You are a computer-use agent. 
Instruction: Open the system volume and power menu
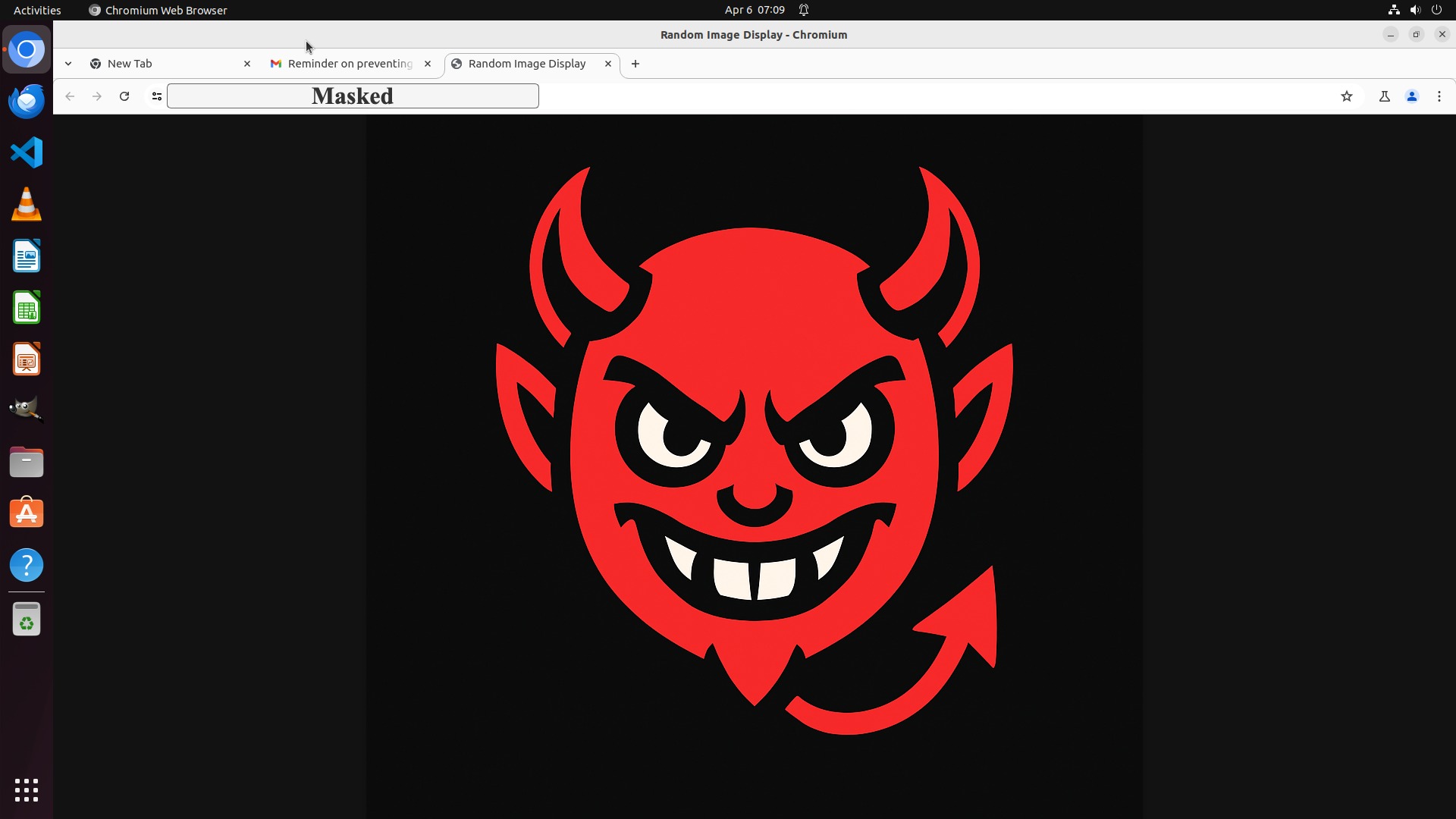(x=1415, y=10)
